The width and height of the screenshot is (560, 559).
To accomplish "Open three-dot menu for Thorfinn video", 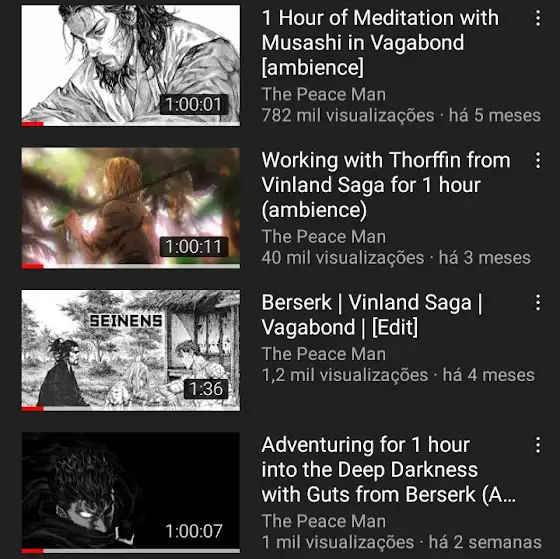I will [538, 160].
